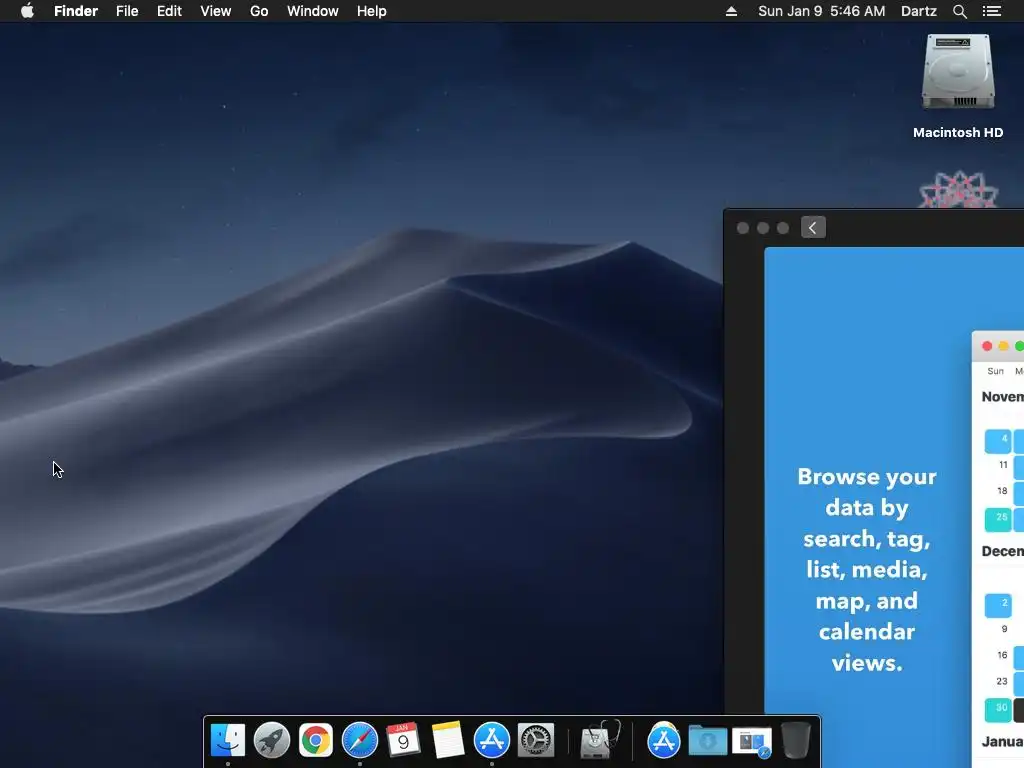This screenshot has height=768, width=1024.
Task: Launch Safari compass icon in Dock
Action: pyautogui.click(x=360, y=740)
